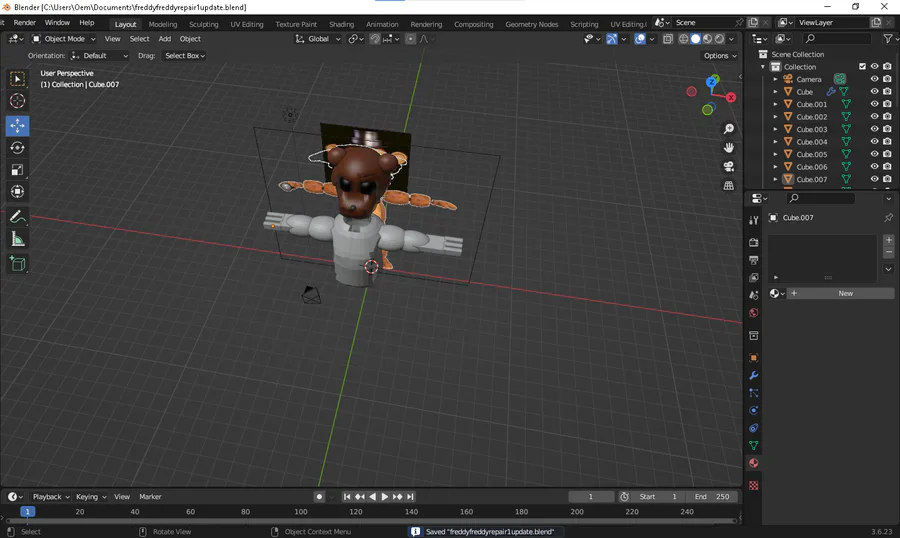Jump to the start frame
Screen dimensions: 900x538
tap(347, 497)
